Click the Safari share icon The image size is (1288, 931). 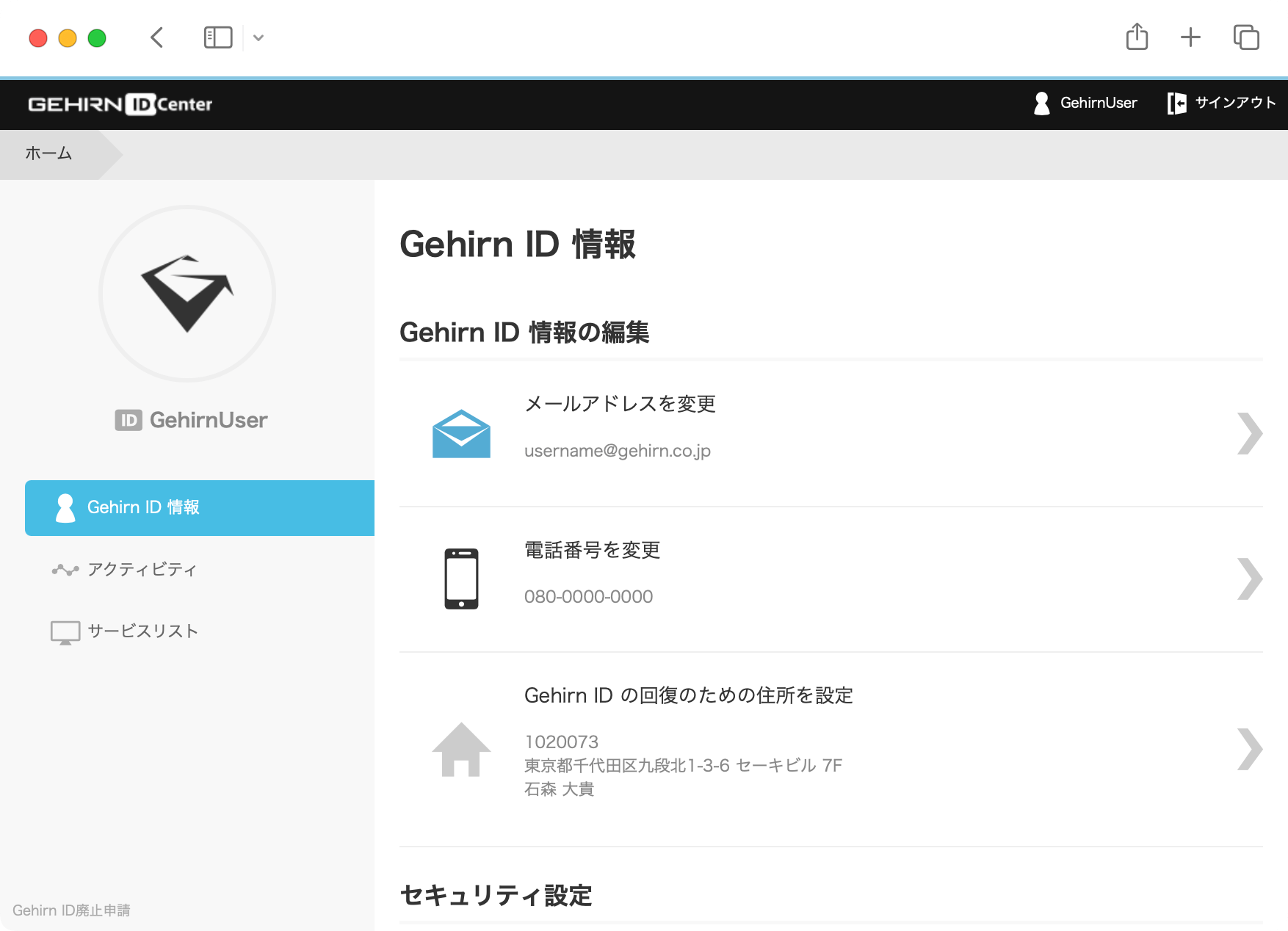pos(1137,37)
